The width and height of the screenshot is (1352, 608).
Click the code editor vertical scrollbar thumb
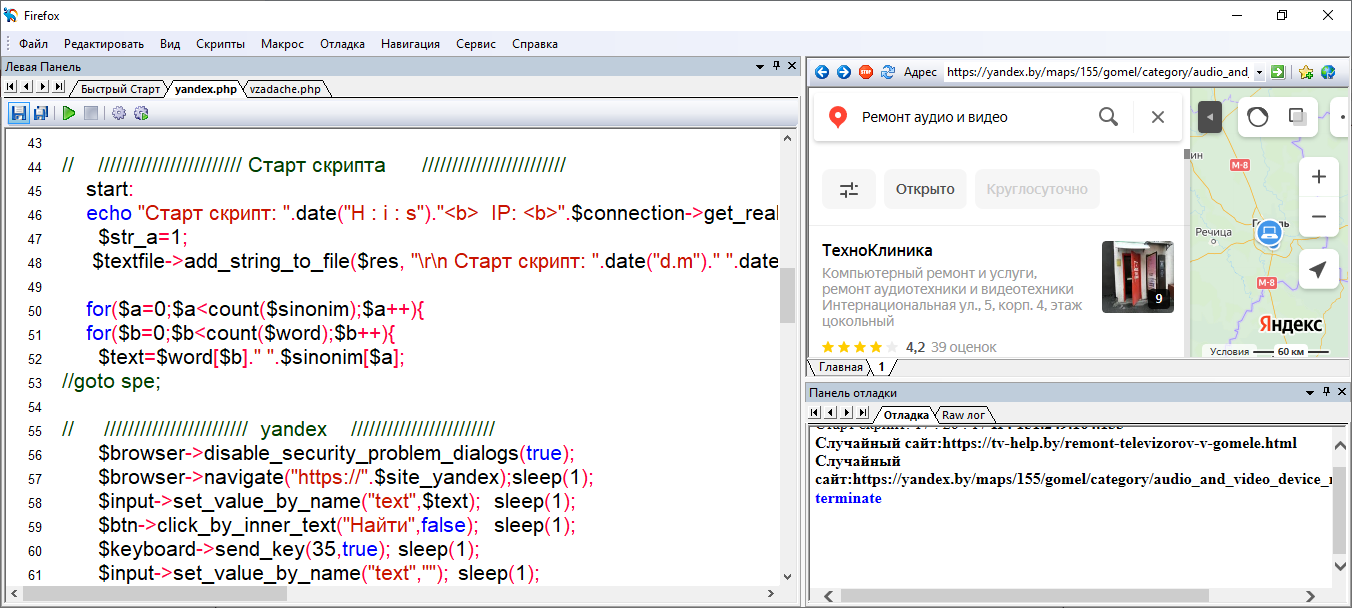pyautogui.click(x=788, y=295)
